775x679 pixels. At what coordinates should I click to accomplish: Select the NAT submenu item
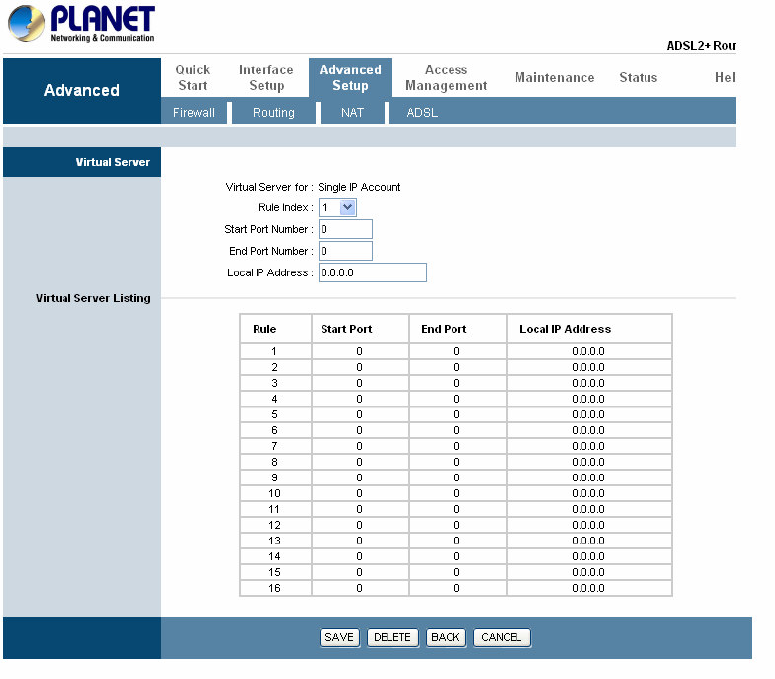click(x=352, y=113)
